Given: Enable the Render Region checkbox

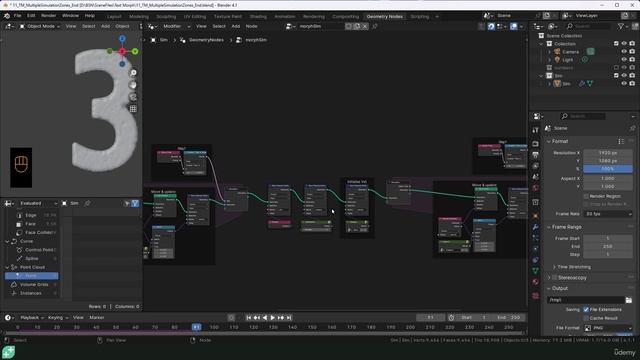Looking at the screenshot, I should click(586, 196).
